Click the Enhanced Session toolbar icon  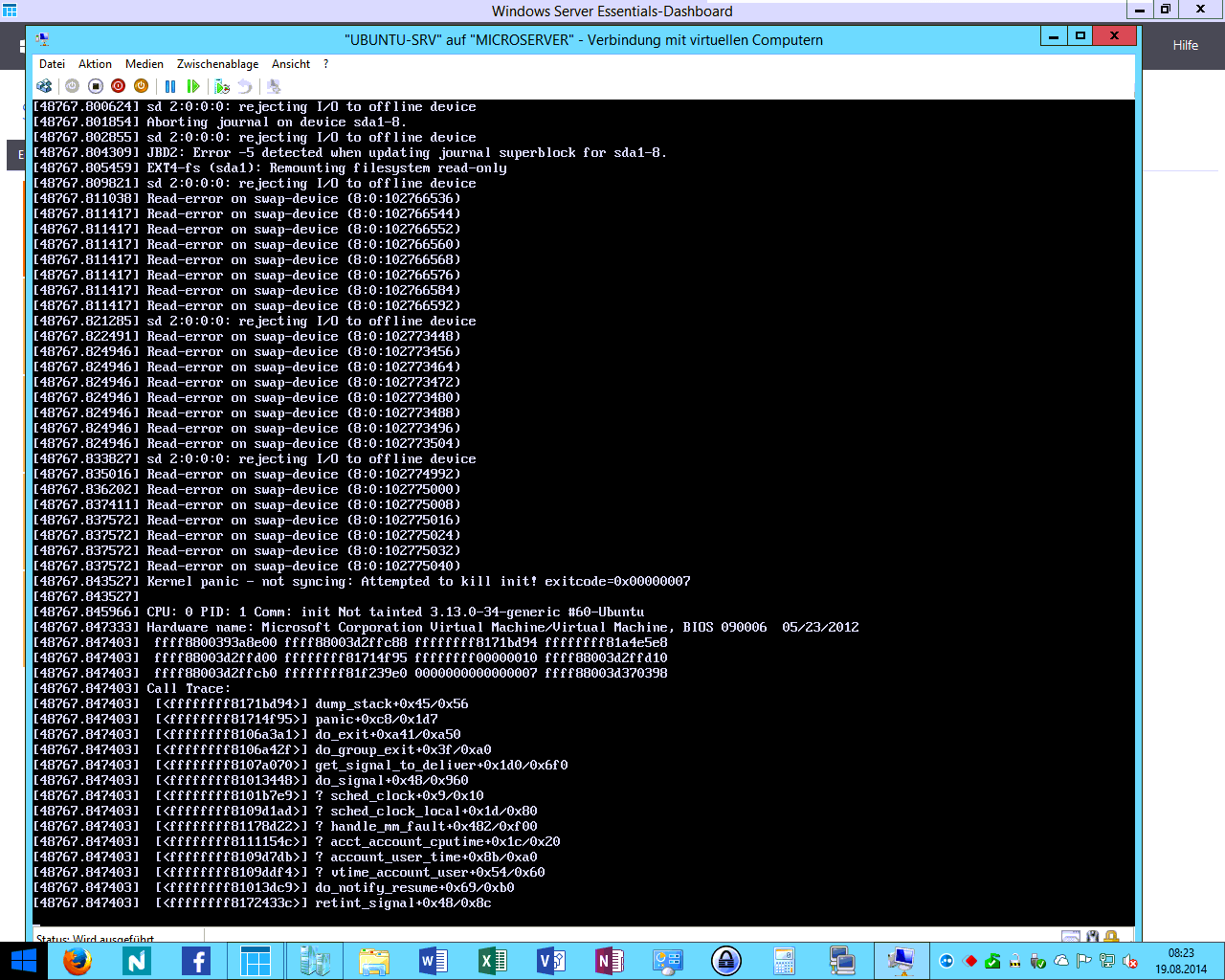pos(274,86)
